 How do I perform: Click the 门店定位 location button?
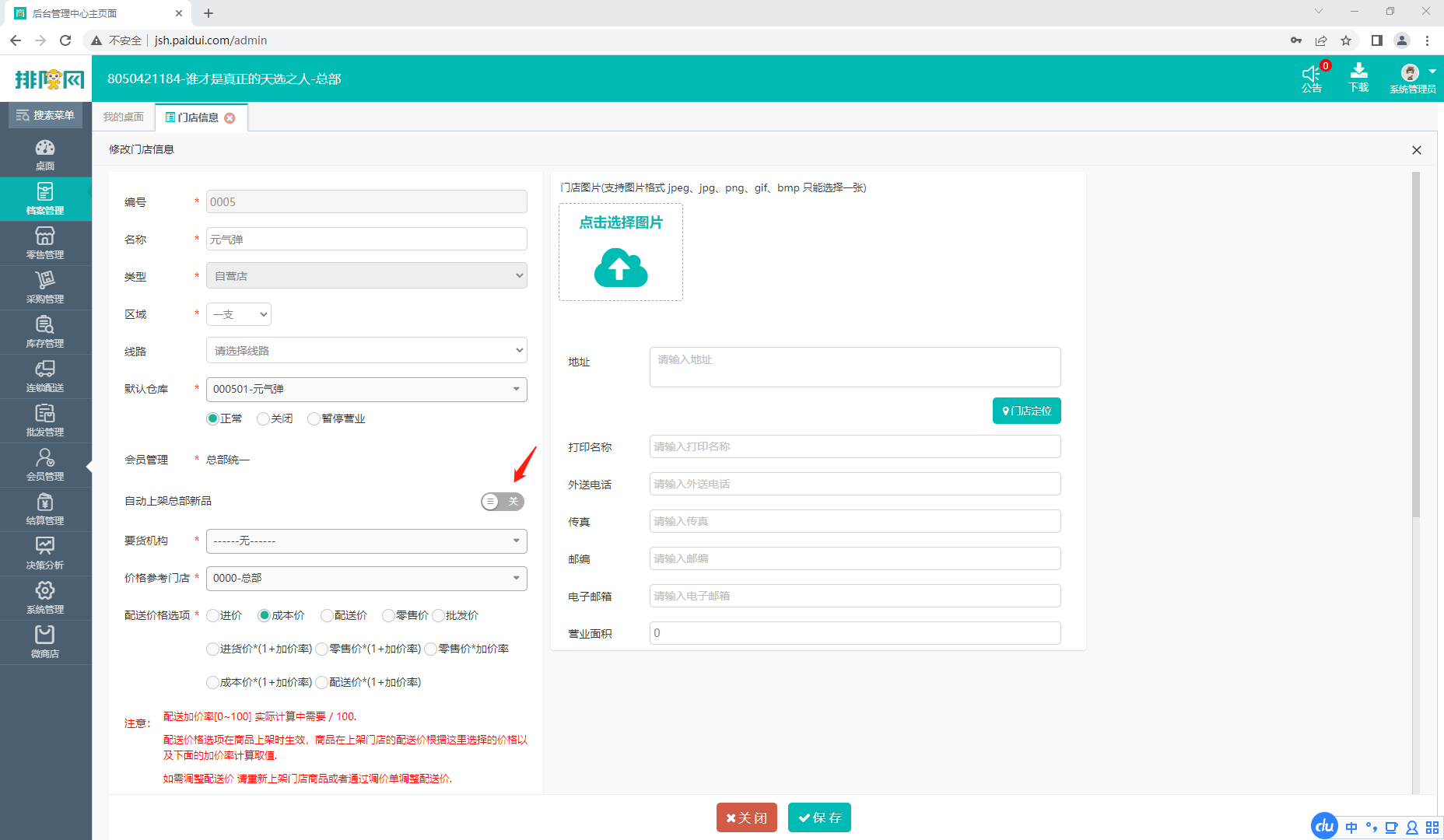(1027, 411)
